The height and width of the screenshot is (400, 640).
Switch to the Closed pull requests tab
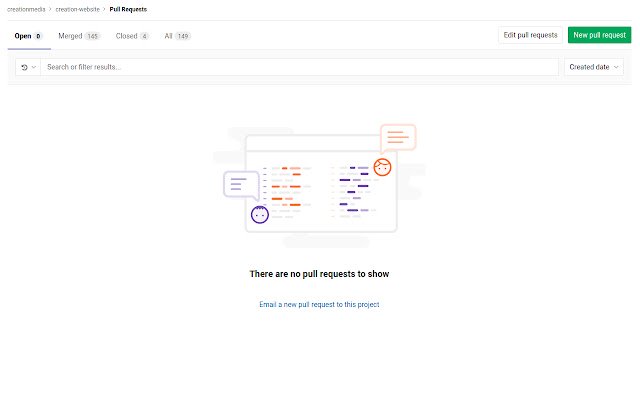coord(132,36)
